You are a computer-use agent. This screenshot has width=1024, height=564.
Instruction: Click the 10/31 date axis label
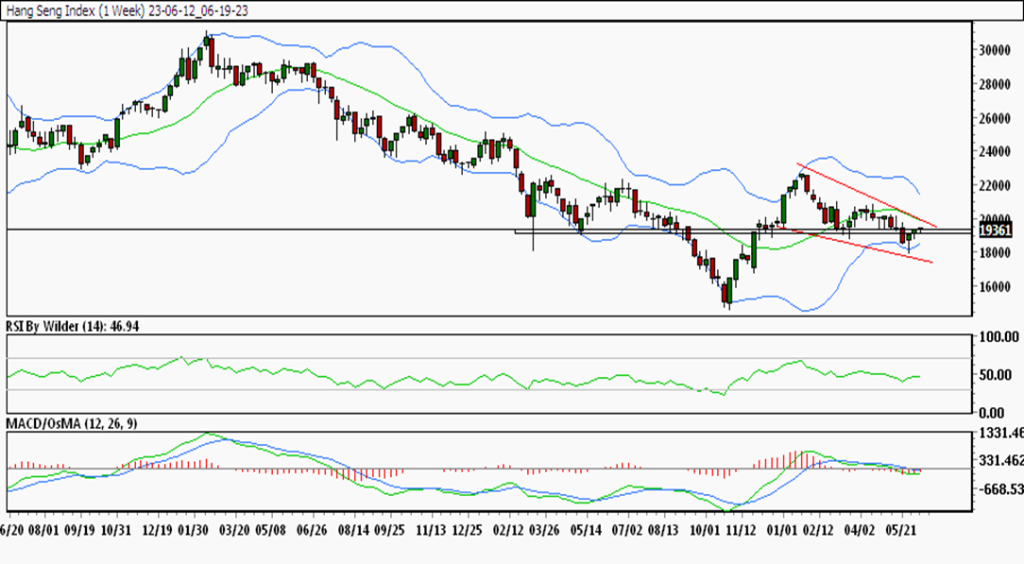coord(116,529)
